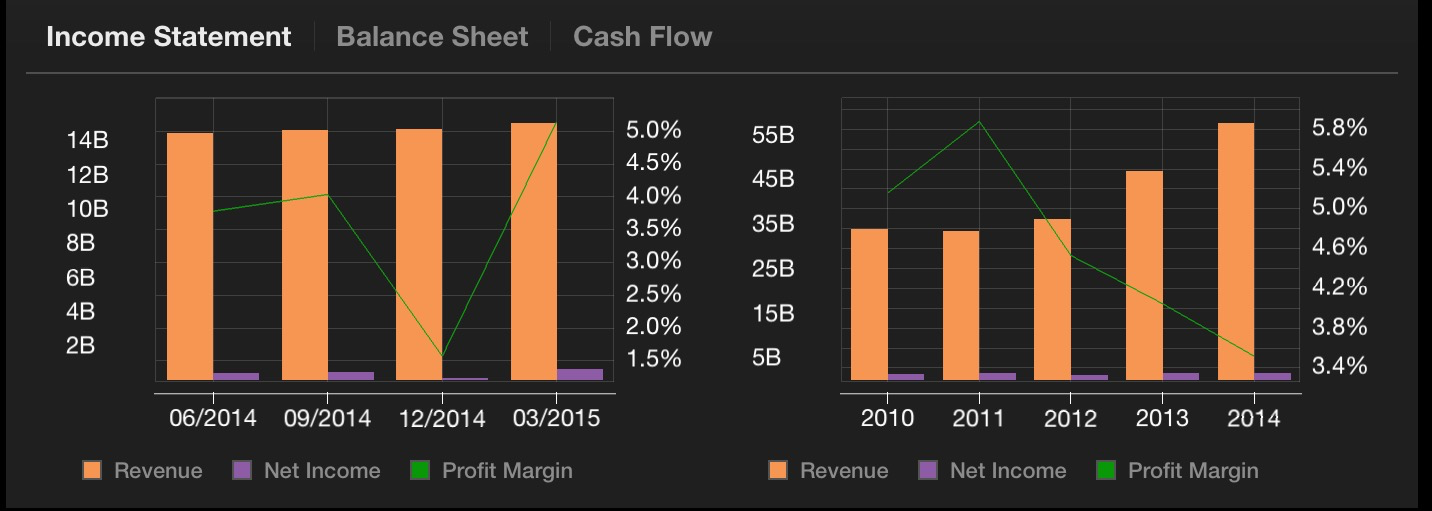Select the Cash Flow tab

[642, 37]
